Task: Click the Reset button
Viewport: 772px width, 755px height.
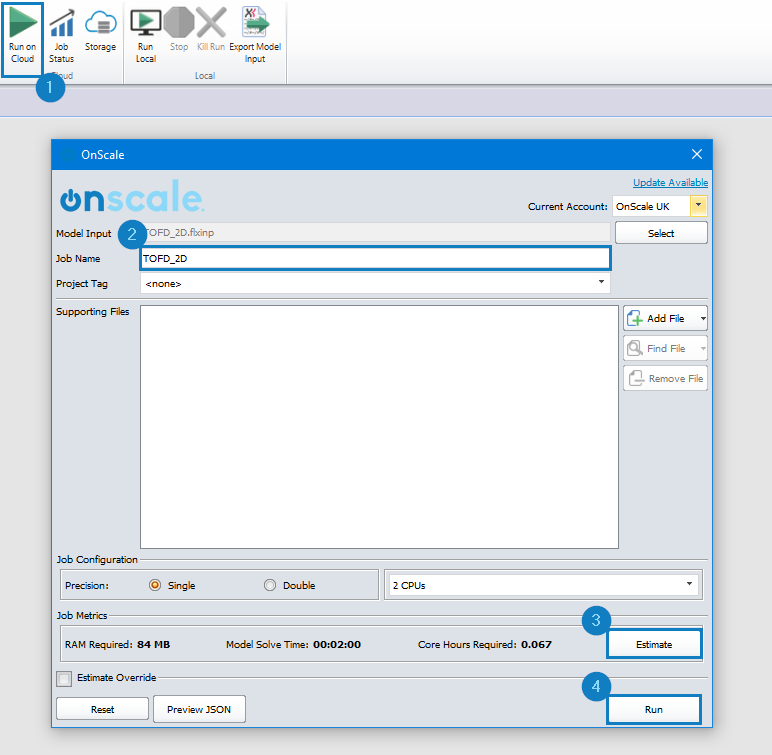Action: click(x=102, y=709)
